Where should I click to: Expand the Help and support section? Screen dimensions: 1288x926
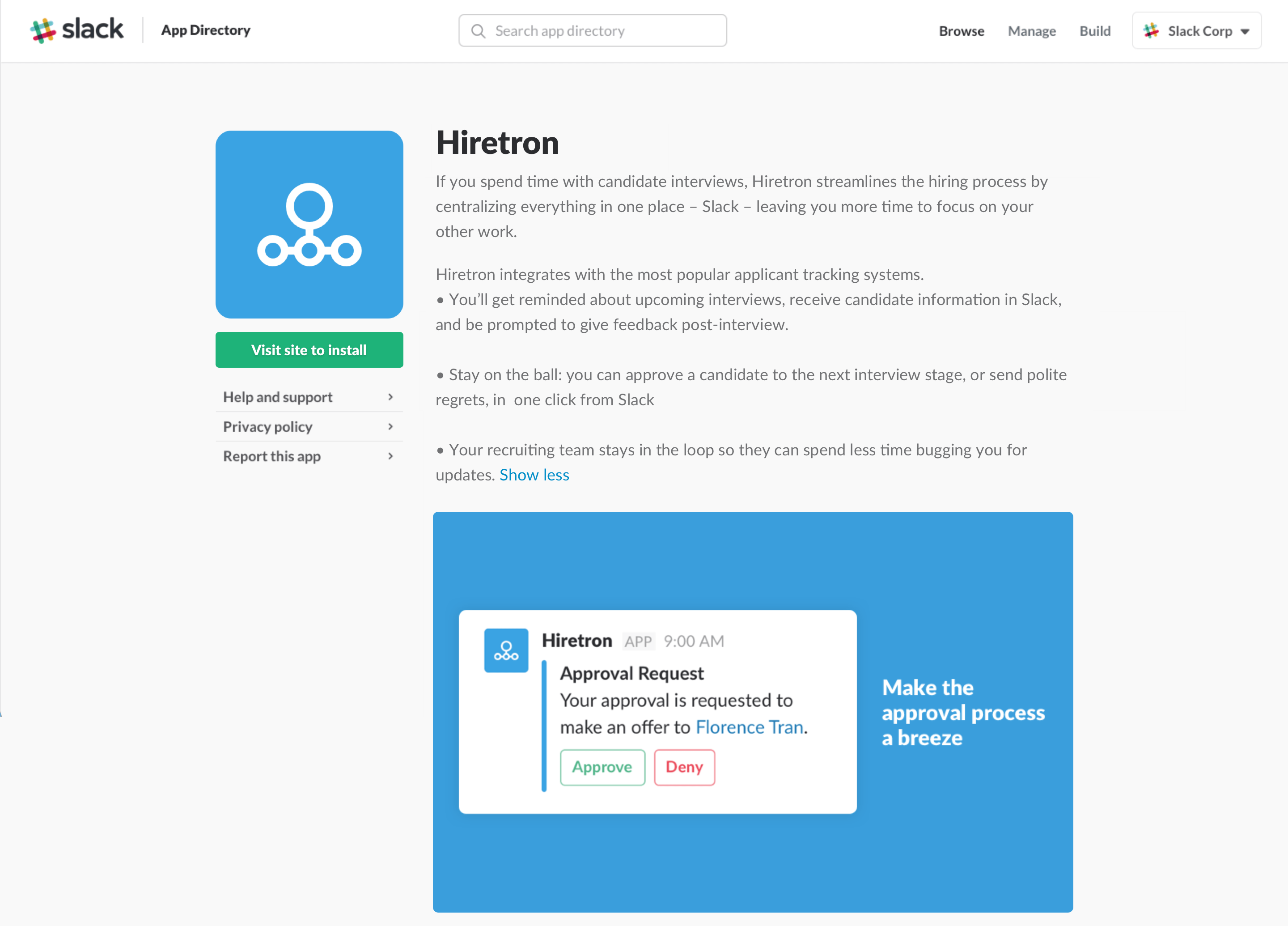(x=309, y=397)
